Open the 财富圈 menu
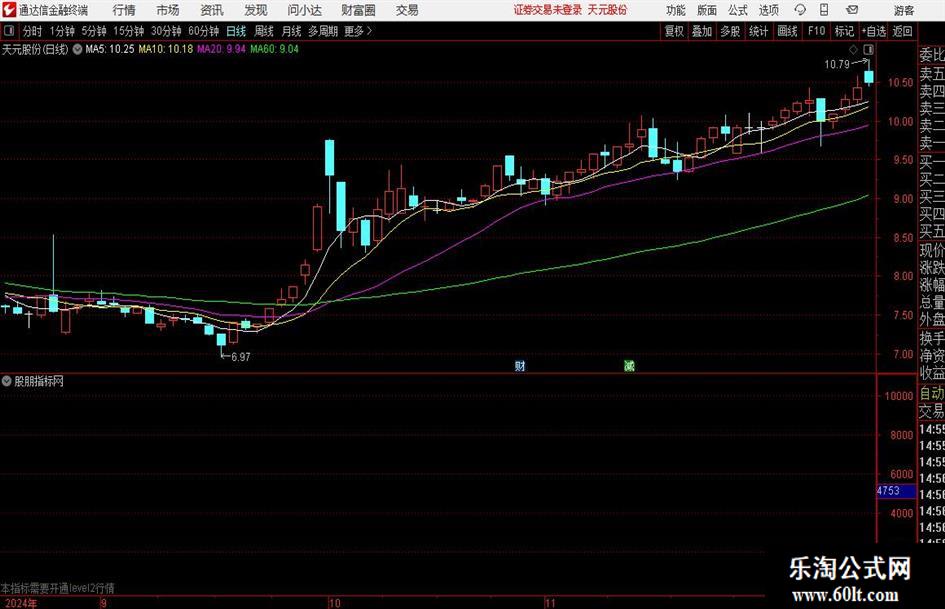The height and width of the screenshot is (609, 945). coord(358,10)
